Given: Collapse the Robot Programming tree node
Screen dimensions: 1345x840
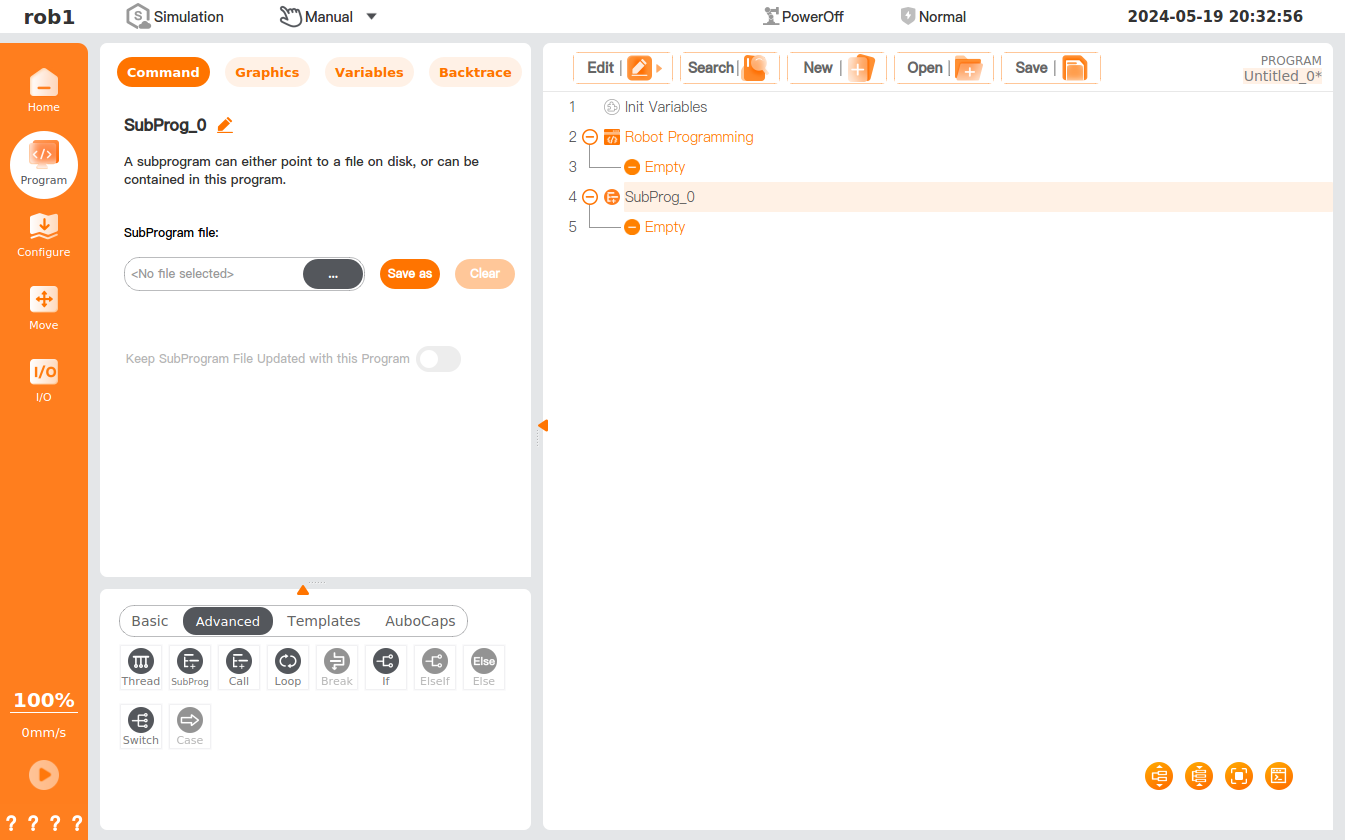Looking at the screenshot, I should coord(590,137).
